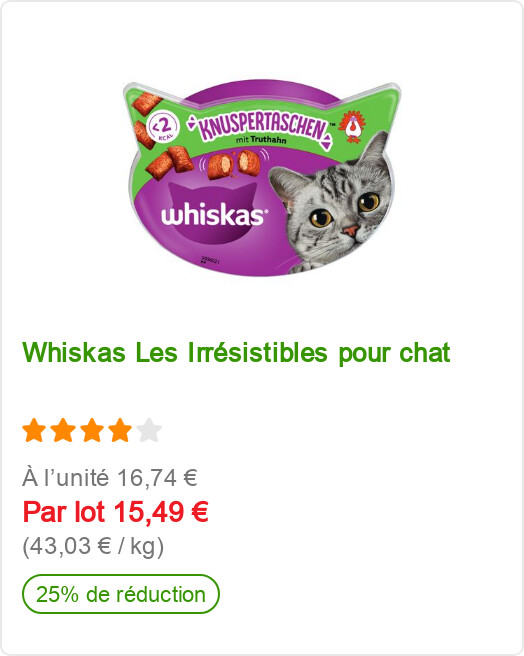This screenshot has height=656, width=524.
Task: Click the Knuspertaschen label on package
Action: (x=262, y=127)
